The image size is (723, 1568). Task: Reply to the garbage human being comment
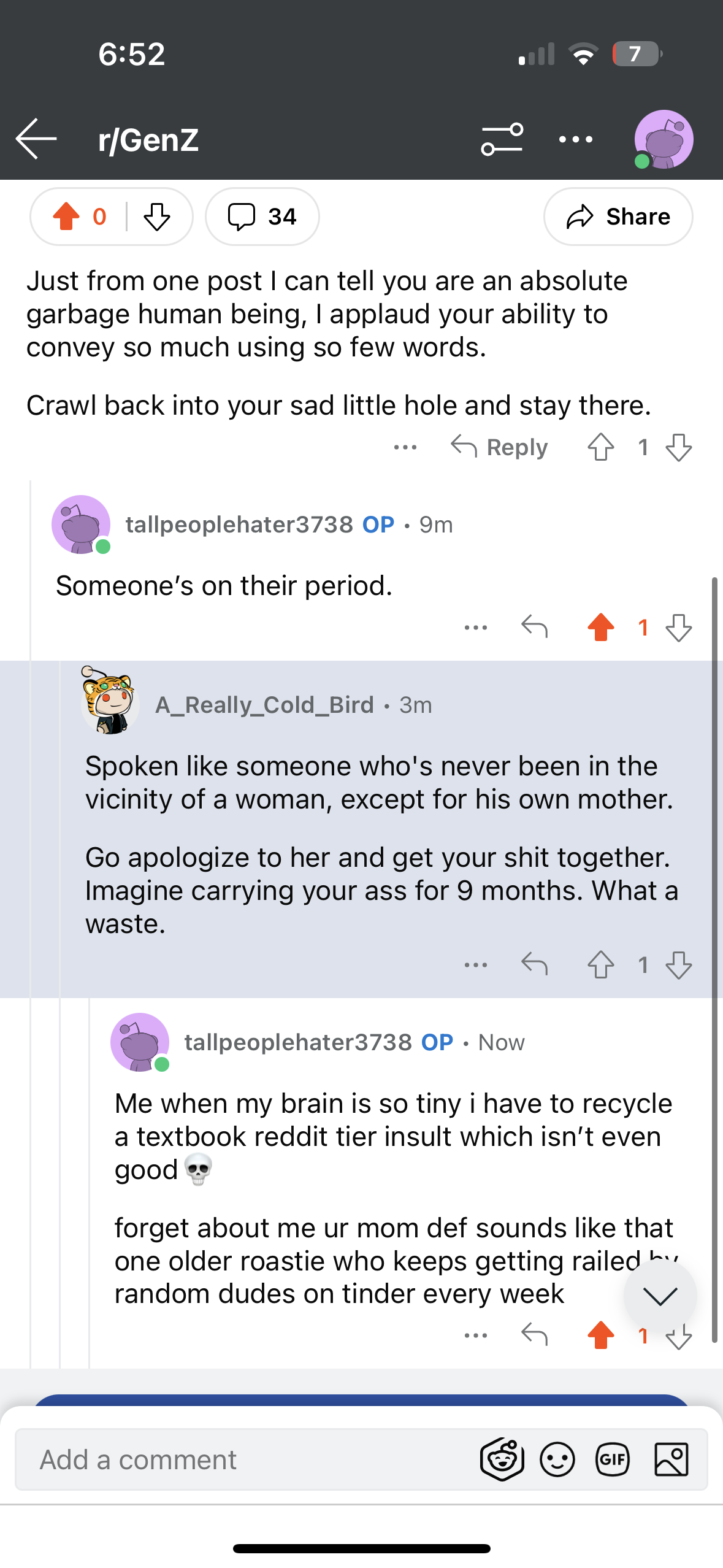coord(499,447)
